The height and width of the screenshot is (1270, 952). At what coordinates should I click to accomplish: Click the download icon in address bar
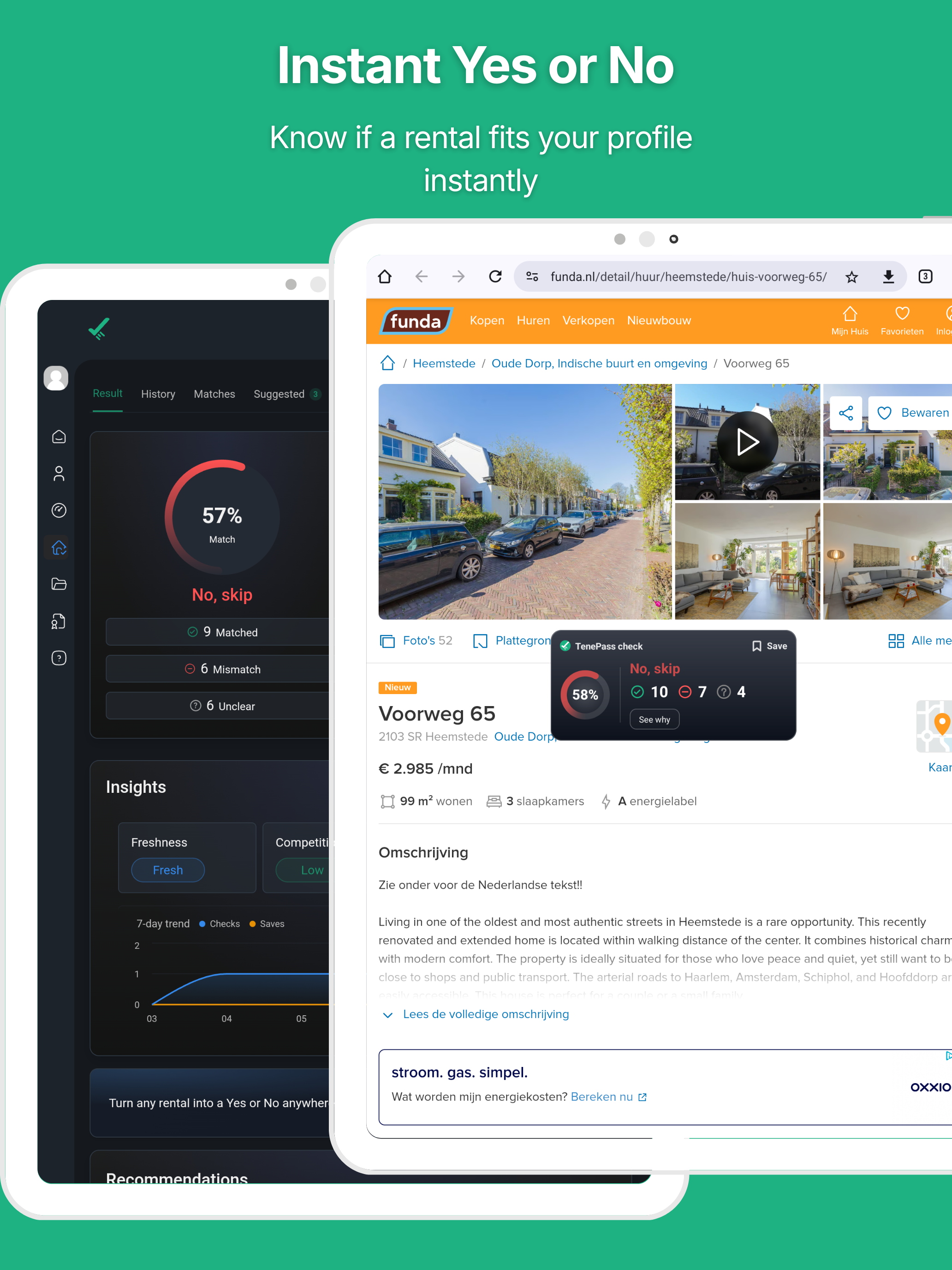click(x=888, y=277)
